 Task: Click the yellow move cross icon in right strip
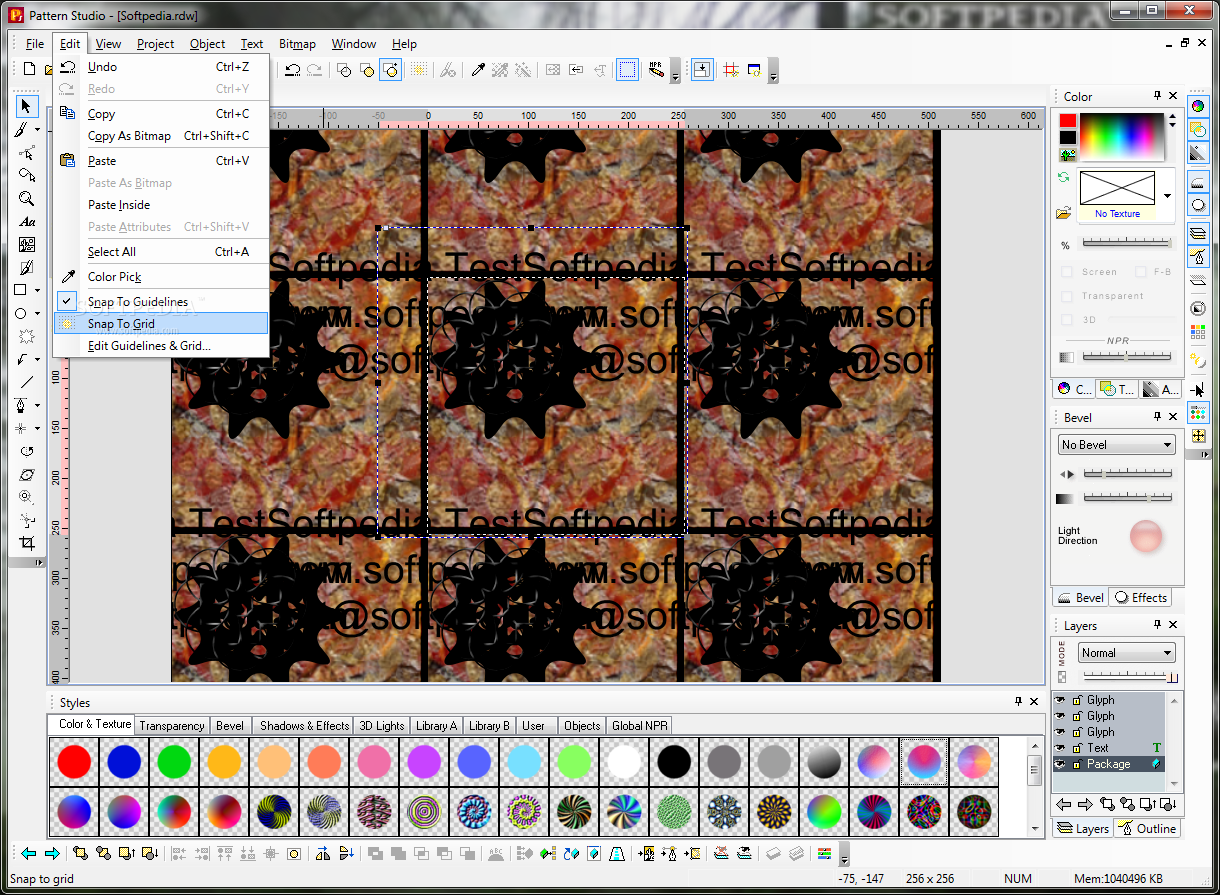pos(1198,436)
